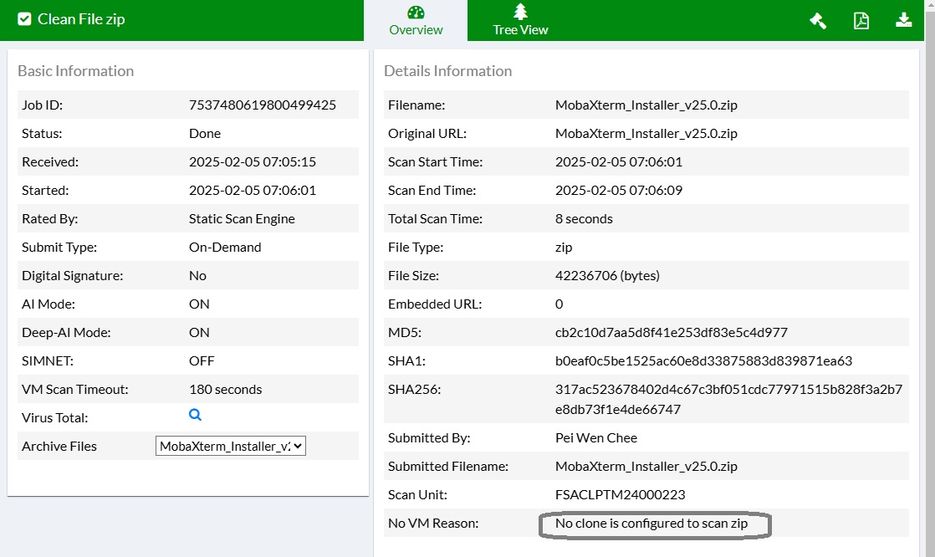Click Original URL value MobaXterm_Installer_v25.0.zip
Screen dimensions: 935x557
pyautogui.click(x=646, y=134)
